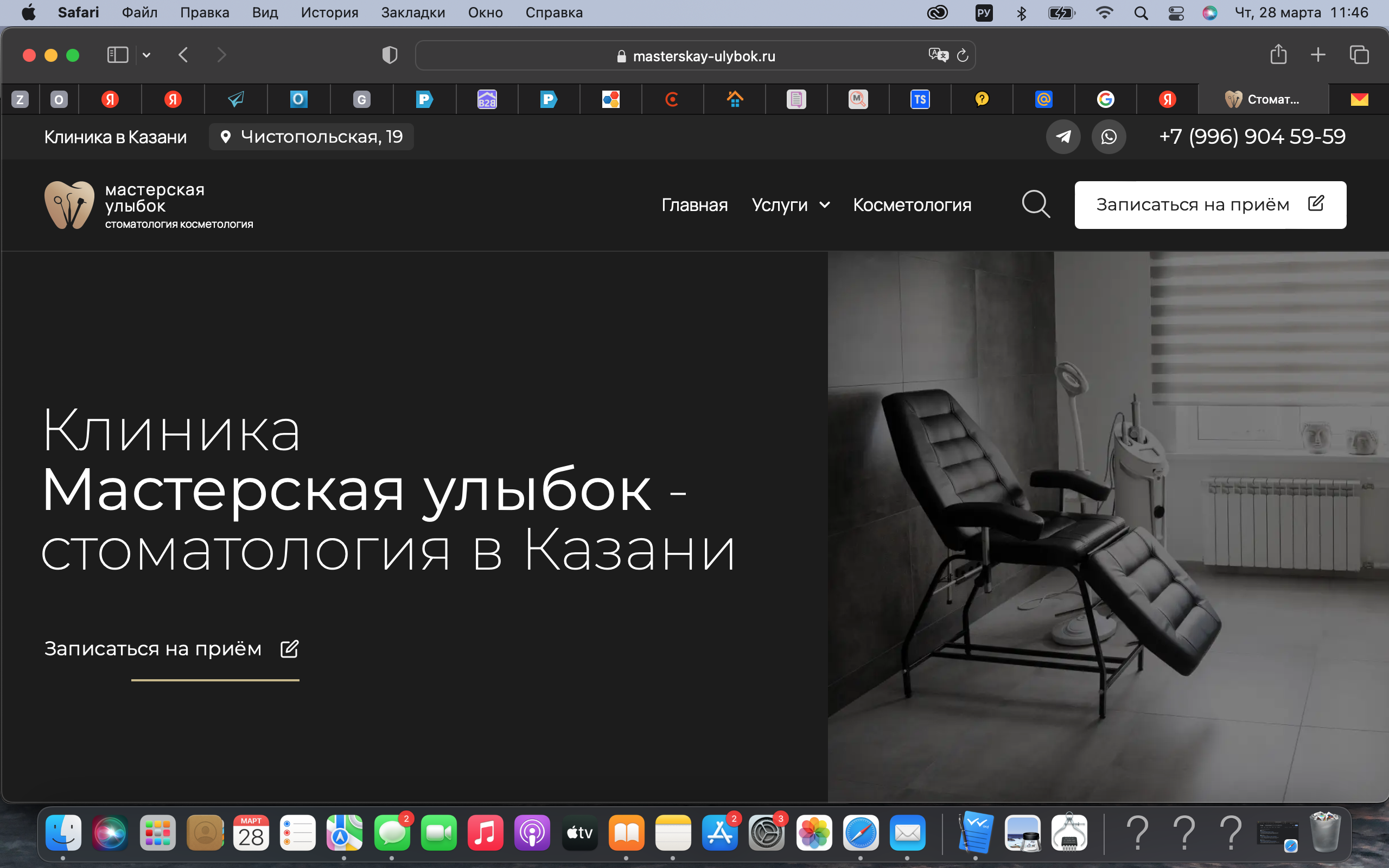Open Photos in the Dock
1389x868 pixels.
pyautogui.click(x=814, y=832)
